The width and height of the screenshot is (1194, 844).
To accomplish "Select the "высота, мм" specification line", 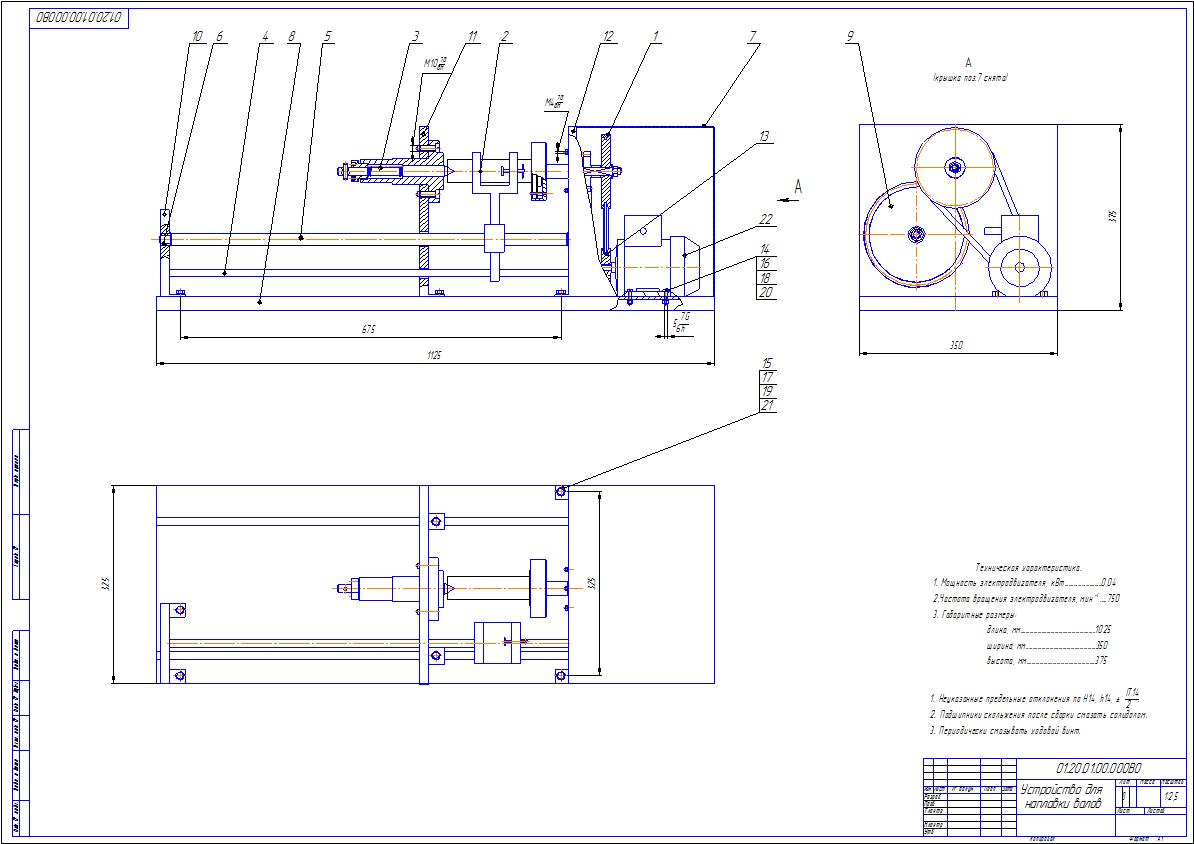I will click(1047, 661).
